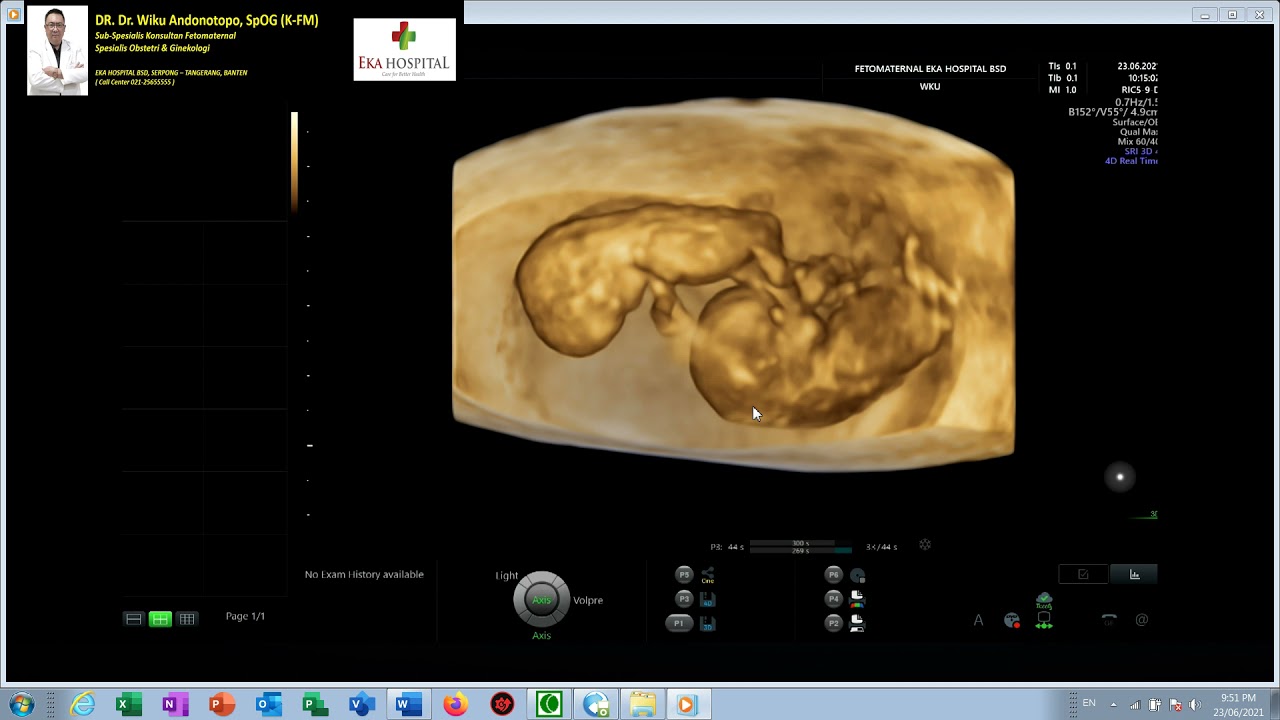Click the '4D Real Time' mode label
Screen dimensions: 1280x720
1131,161
